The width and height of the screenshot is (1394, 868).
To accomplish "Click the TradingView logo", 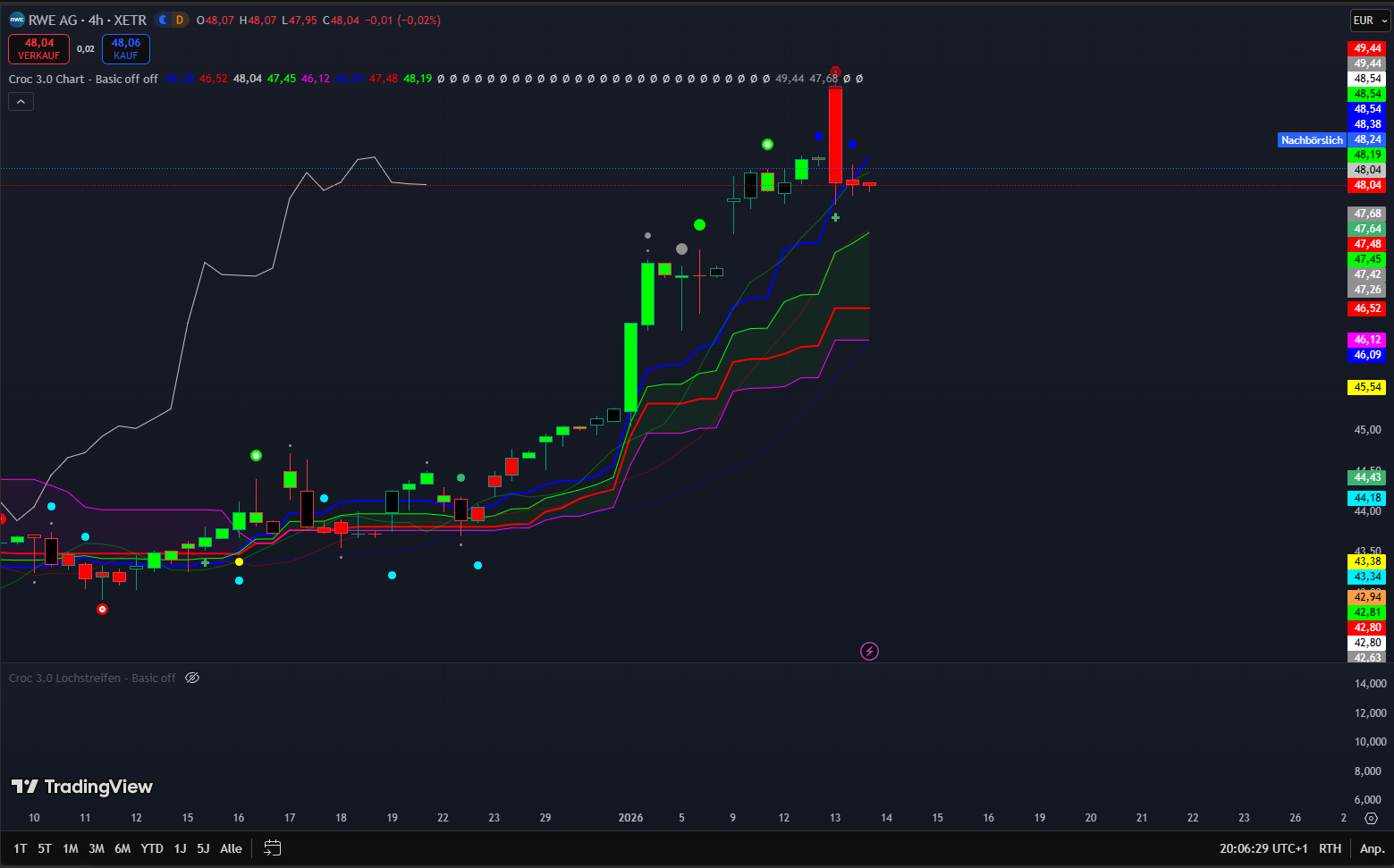I will coord(82,787).
